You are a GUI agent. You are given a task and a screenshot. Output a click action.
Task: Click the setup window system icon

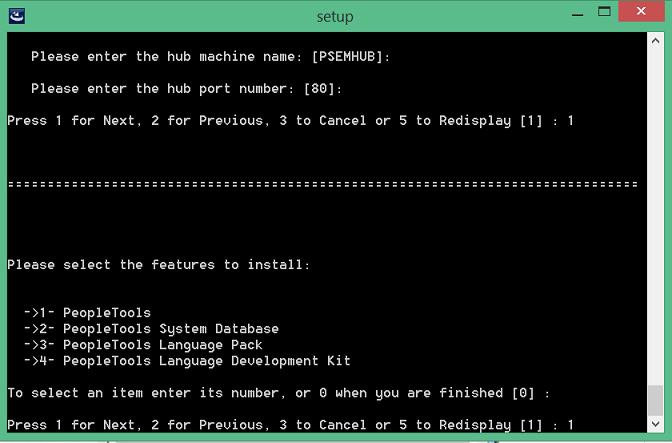pos(17,16)
